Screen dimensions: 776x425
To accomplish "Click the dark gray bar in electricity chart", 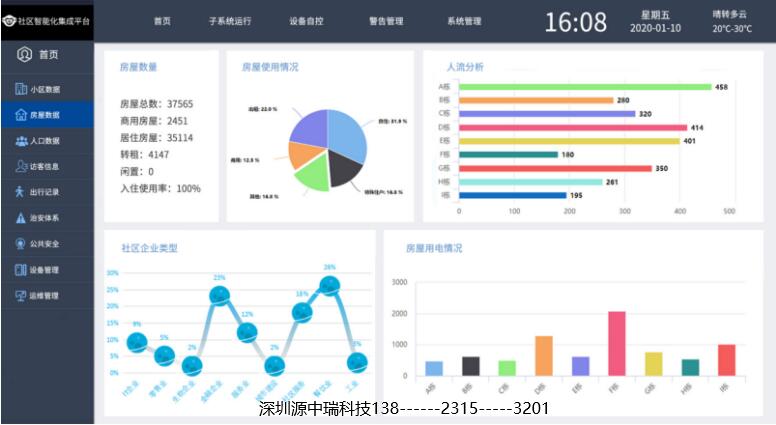I will pos(471,366).
